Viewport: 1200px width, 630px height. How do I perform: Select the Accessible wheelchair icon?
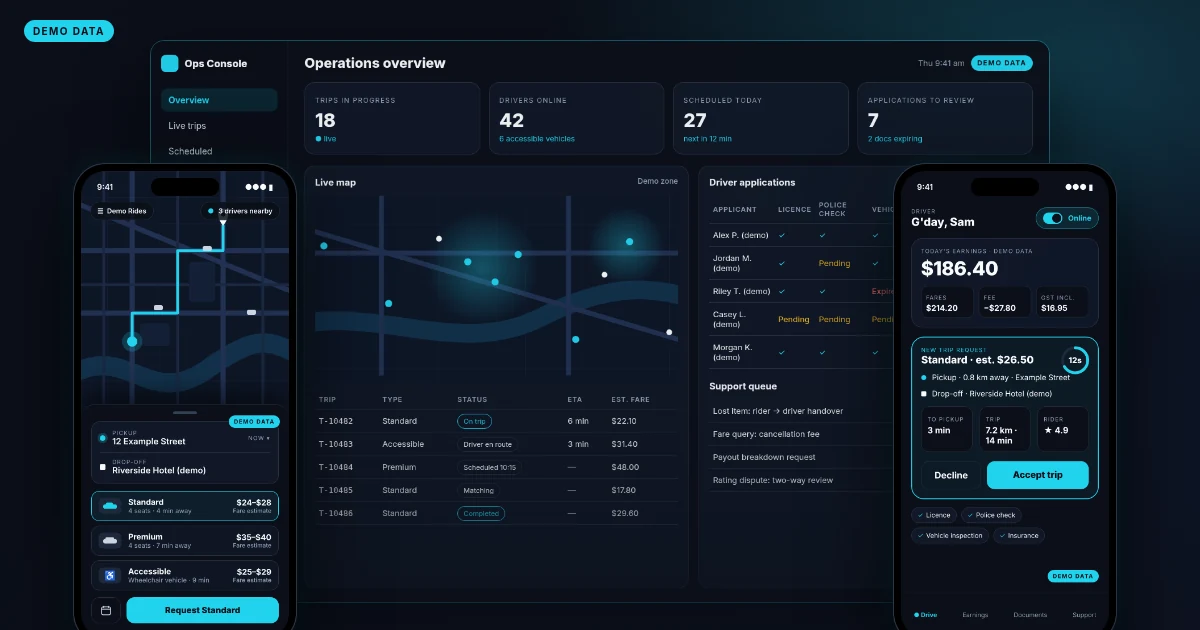110,575
